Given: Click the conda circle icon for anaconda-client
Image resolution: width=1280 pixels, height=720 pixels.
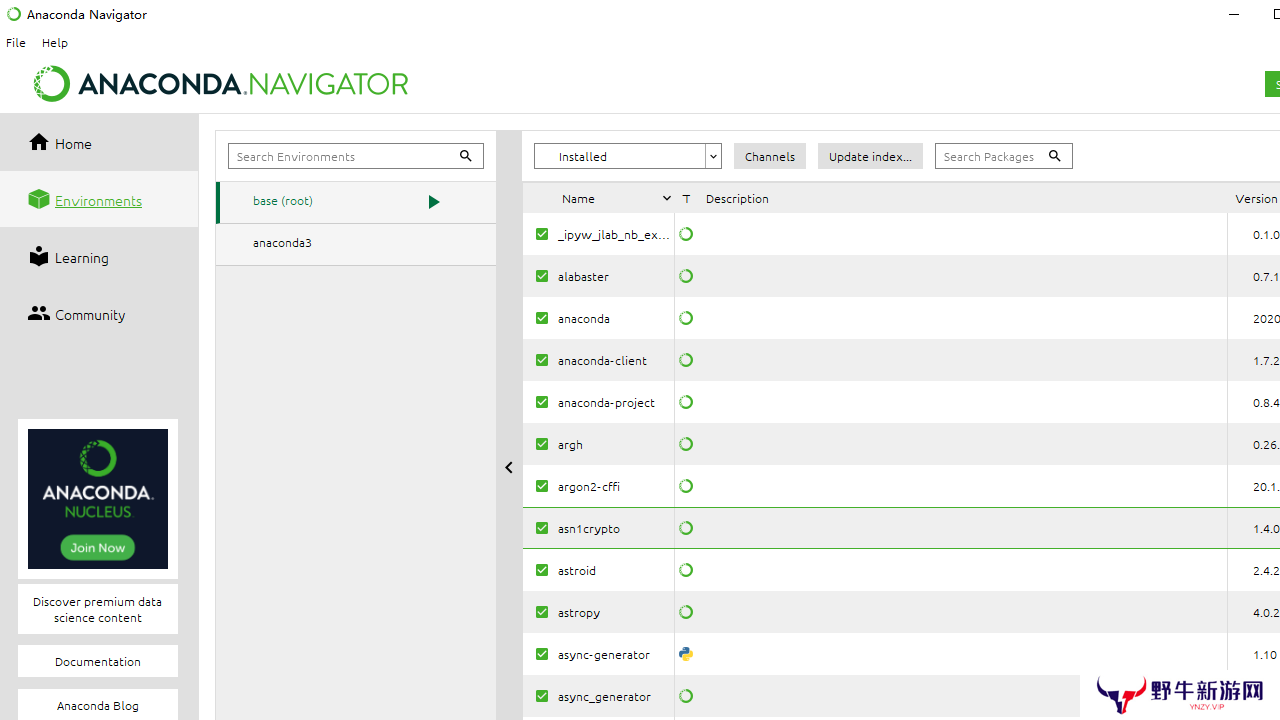Looking at the screenshot, I should [686, 360].
